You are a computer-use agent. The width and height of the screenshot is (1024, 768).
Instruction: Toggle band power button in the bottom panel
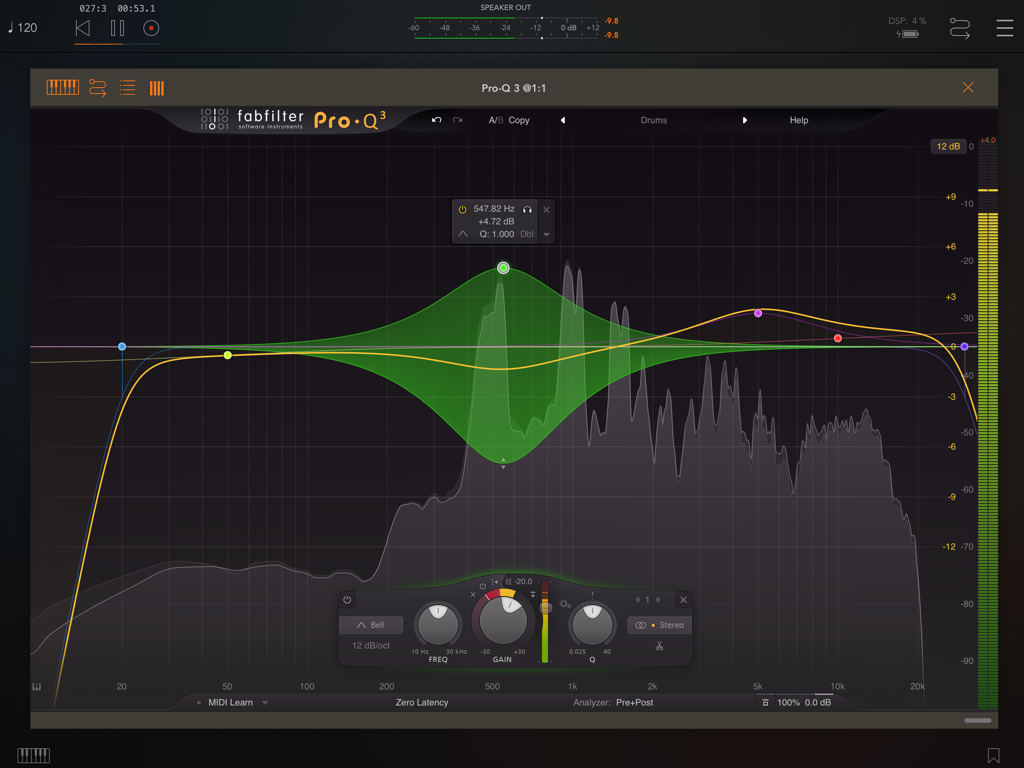345,599
